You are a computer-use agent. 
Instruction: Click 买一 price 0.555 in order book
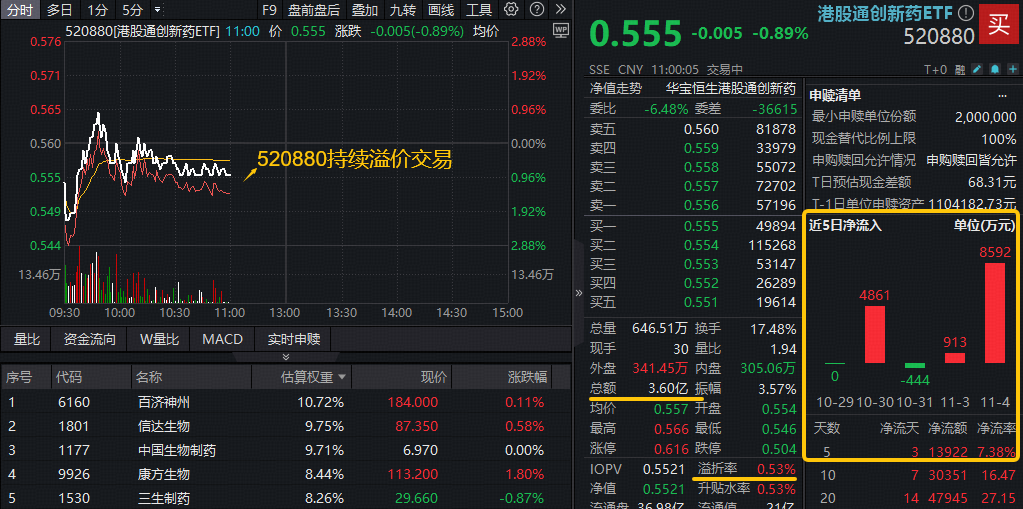701,226
